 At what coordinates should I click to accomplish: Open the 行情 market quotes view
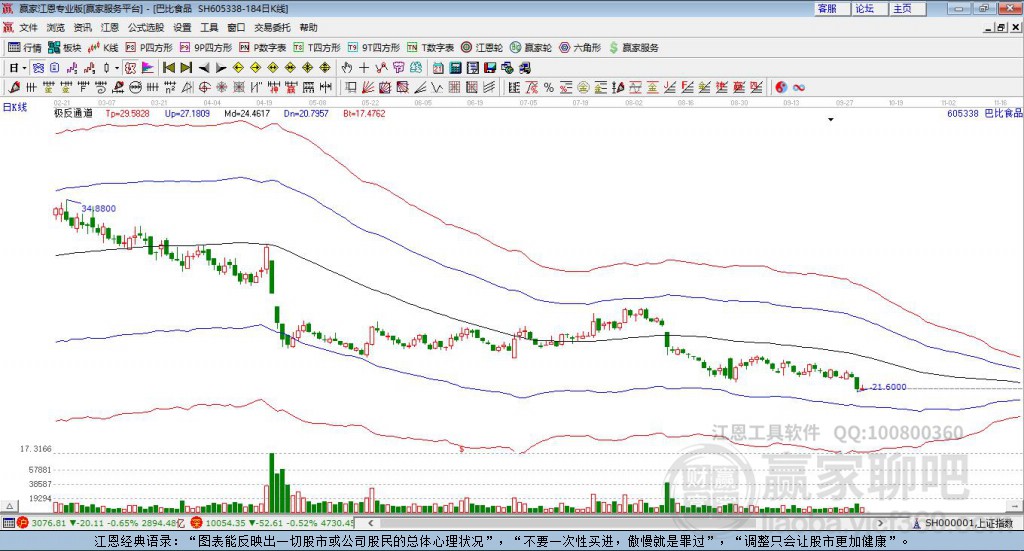tap(24, 48)
